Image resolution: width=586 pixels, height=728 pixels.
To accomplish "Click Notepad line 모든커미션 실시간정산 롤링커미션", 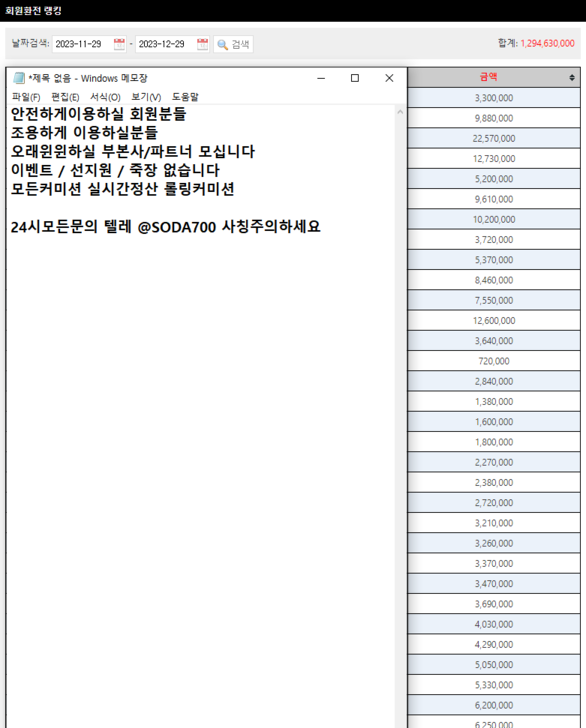I will (x=122, y=189).
